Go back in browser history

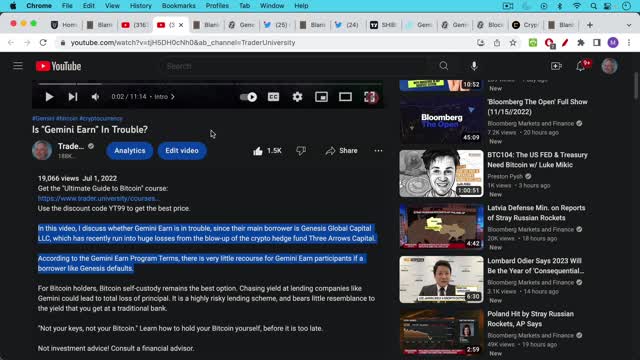[11, 42]
